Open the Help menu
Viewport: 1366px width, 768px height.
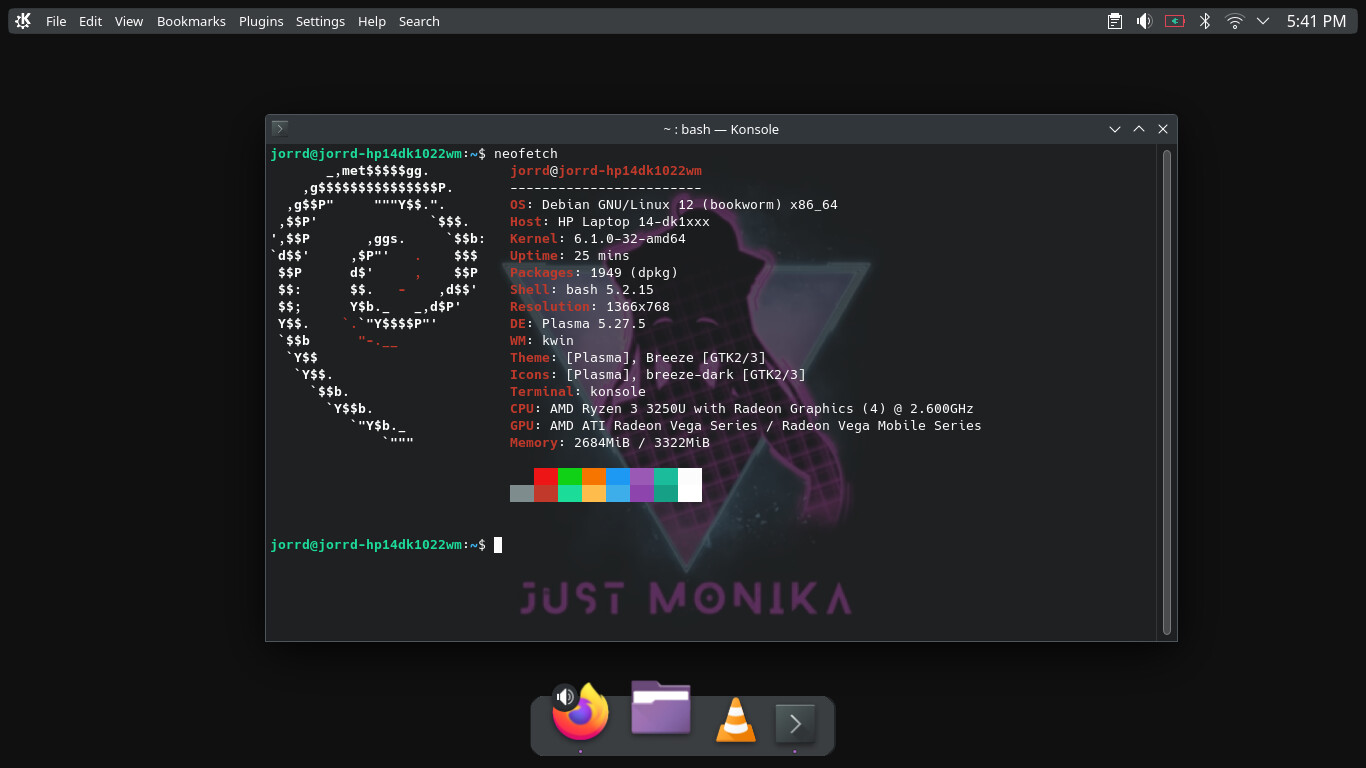click(372, 21)
